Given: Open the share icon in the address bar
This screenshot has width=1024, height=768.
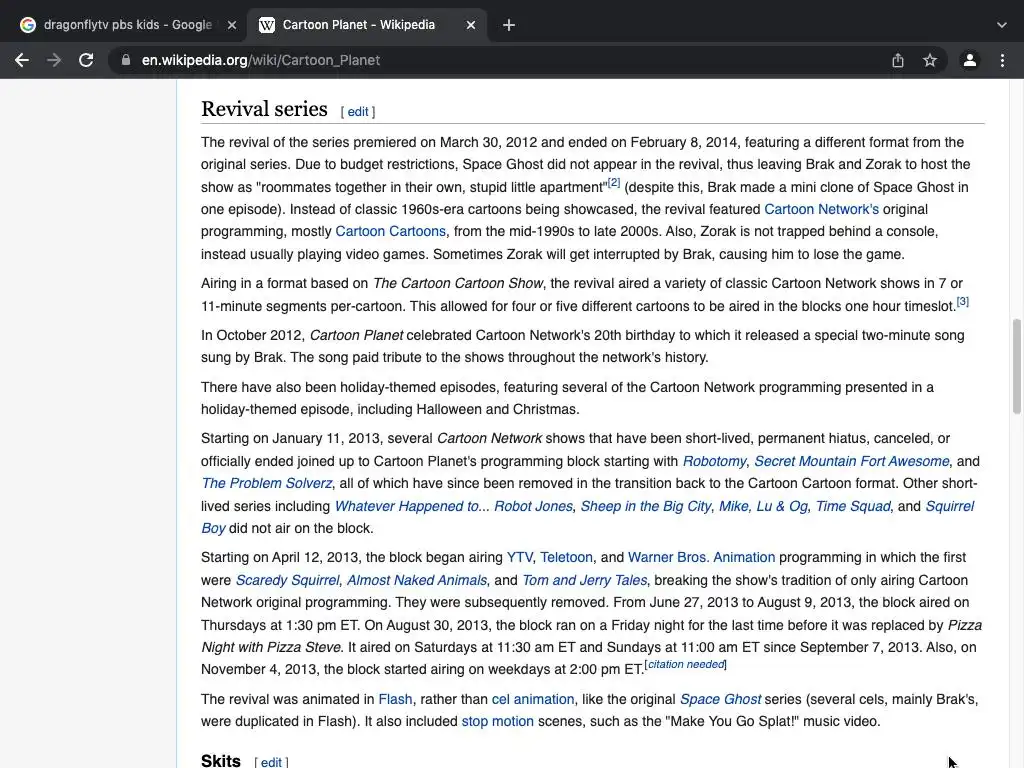Looking at the screenshot, I should pyautogui.click(x=898, y=60).
